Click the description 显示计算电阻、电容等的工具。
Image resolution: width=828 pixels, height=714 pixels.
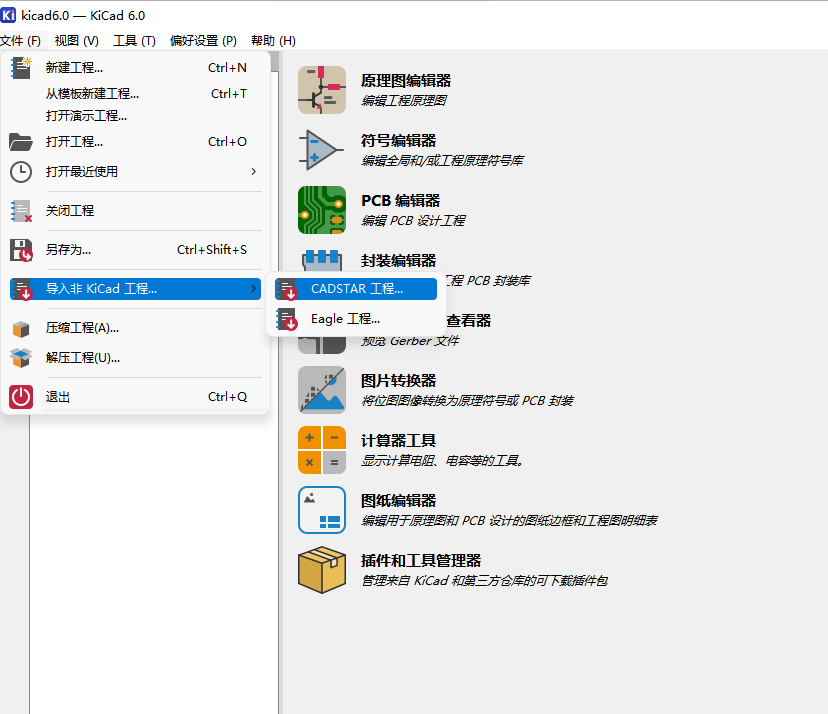(443, 461)
